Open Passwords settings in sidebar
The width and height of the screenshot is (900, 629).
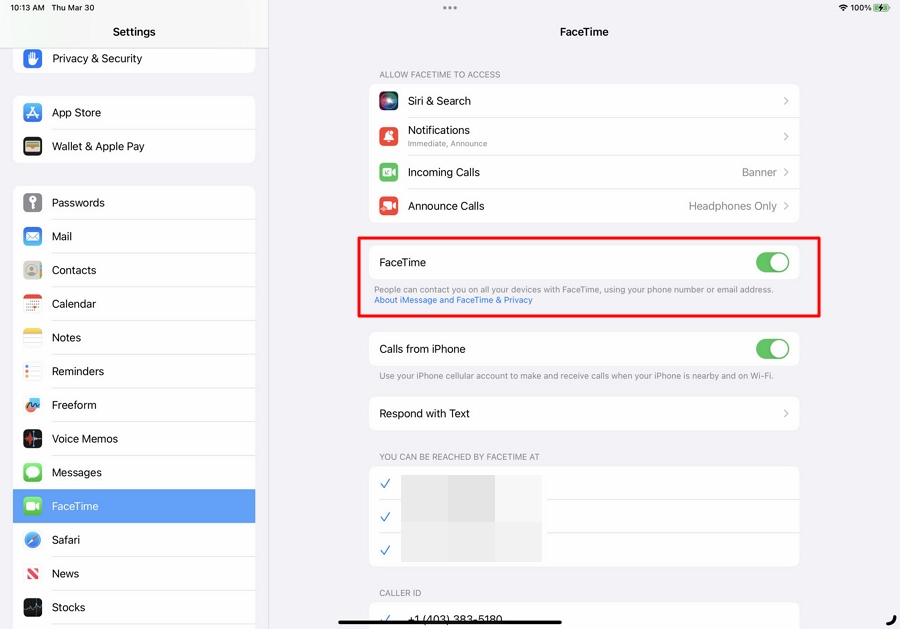134,203
